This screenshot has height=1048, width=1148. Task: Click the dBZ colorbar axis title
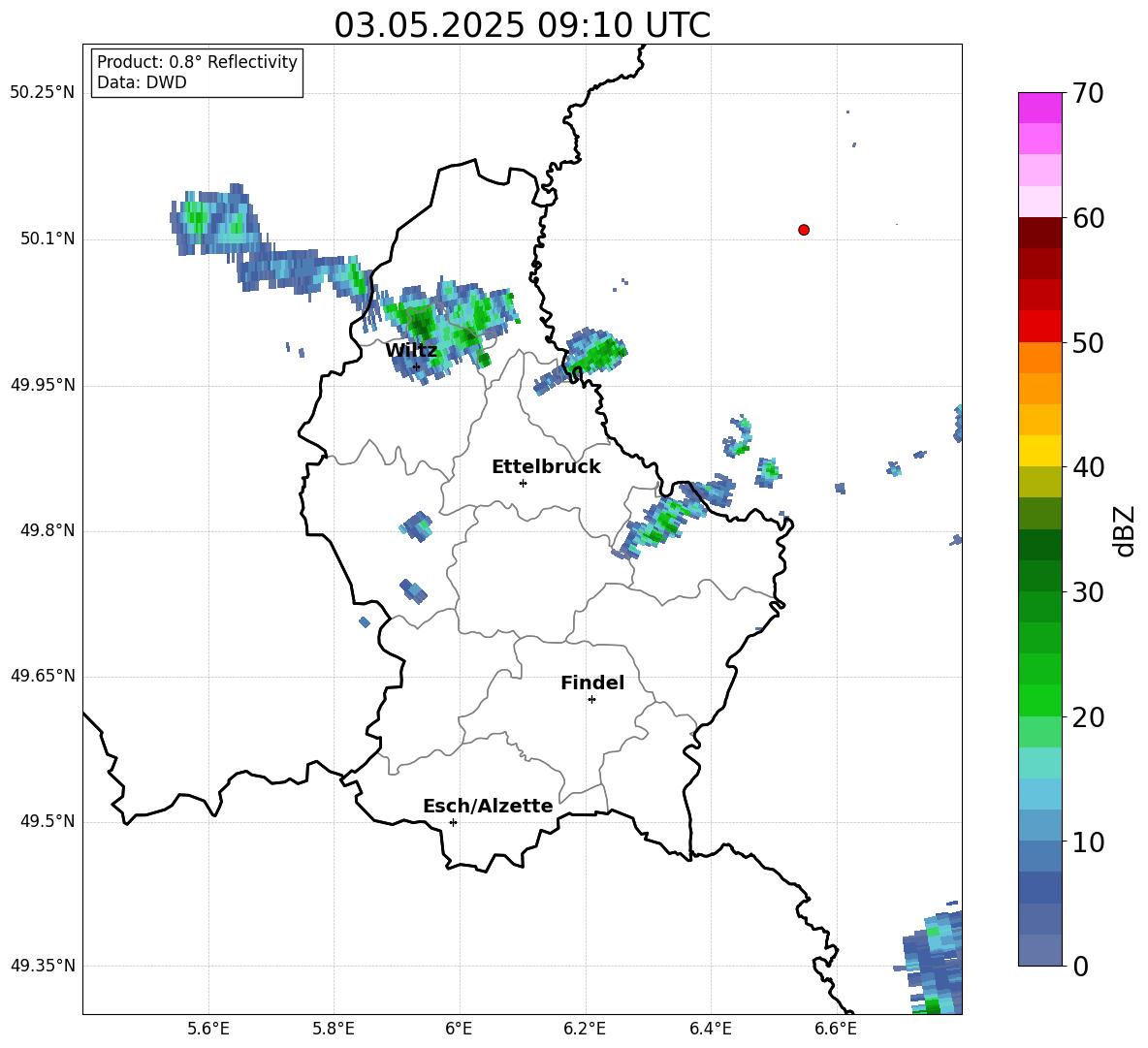[1126, 530]
